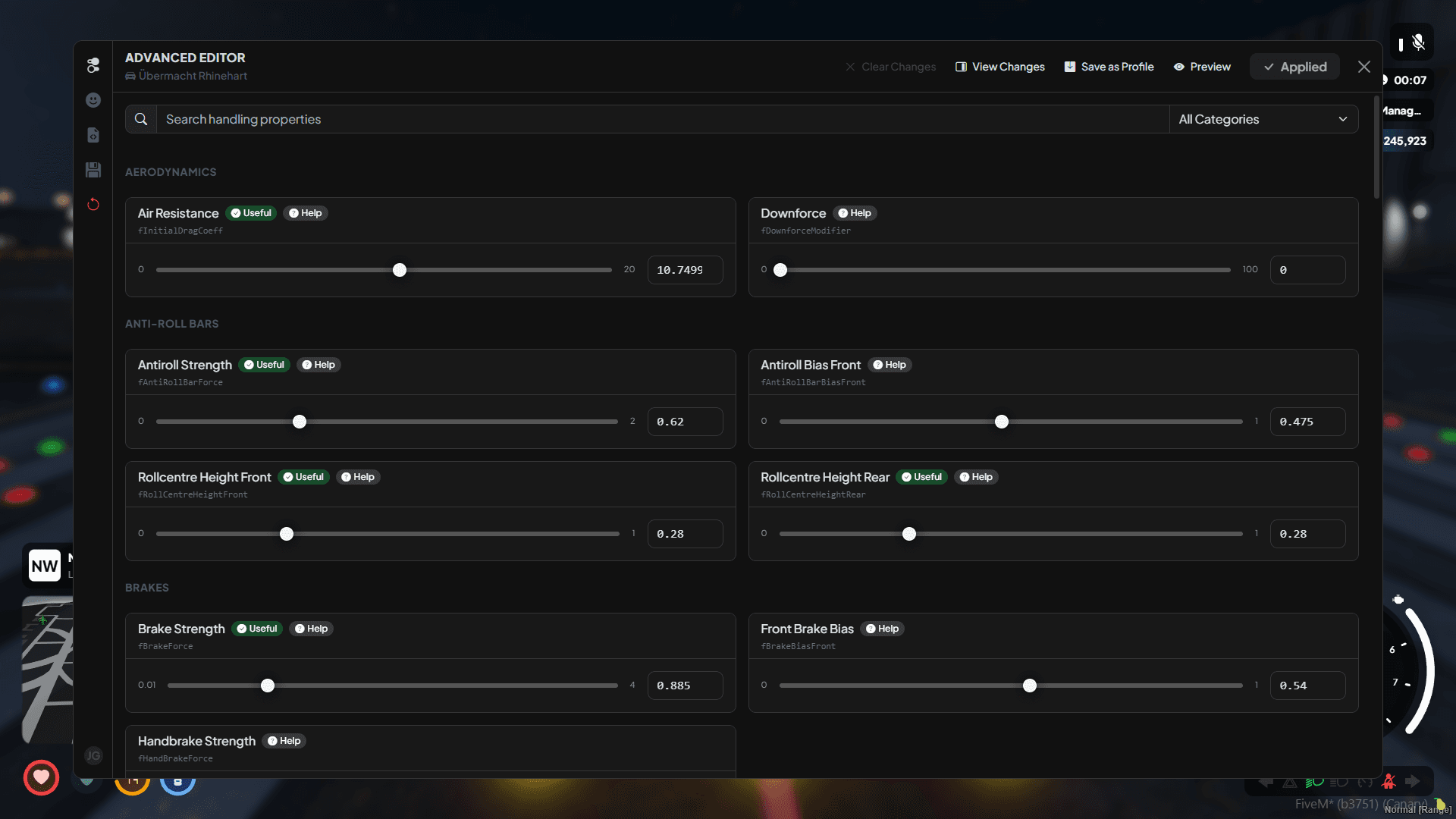Screen dimensions: 1456x819
Task: Click the search magnifier icon
Action: (141, 119)
